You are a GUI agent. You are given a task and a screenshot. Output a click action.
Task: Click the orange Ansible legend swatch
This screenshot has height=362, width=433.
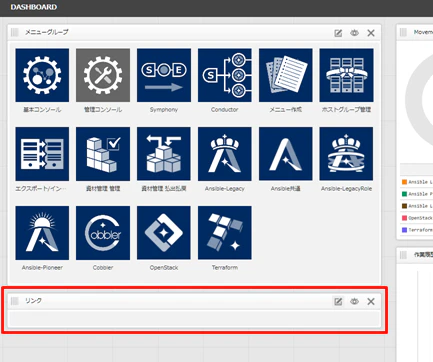click(404, 182)
